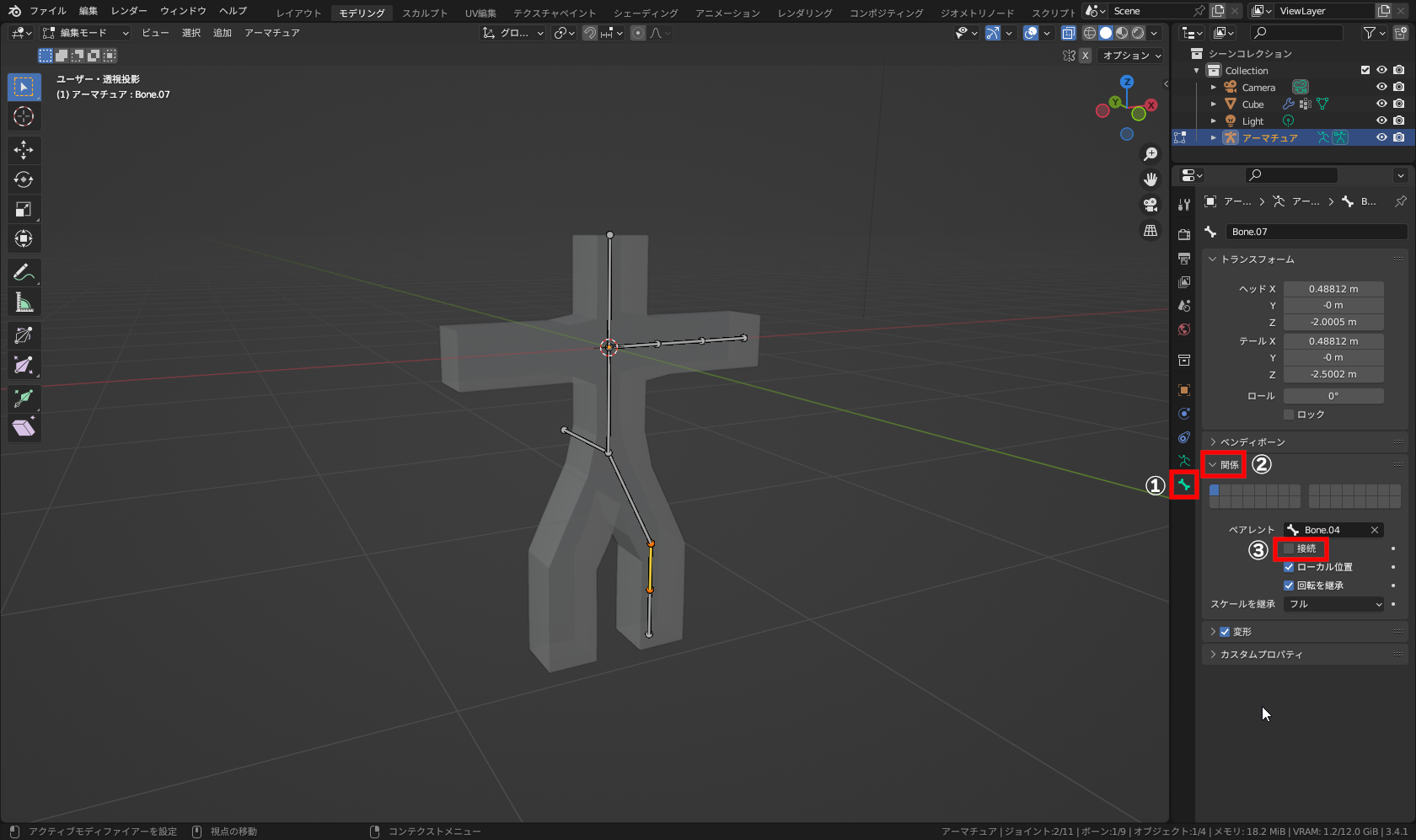
Task: Click the Bone.07 name field
Action: [x=1317, y=232]
